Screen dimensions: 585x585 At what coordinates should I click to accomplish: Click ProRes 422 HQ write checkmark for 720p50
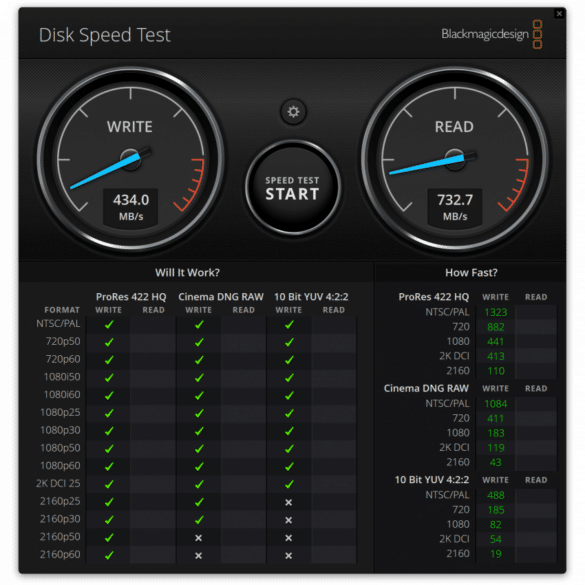pos(109,342)
